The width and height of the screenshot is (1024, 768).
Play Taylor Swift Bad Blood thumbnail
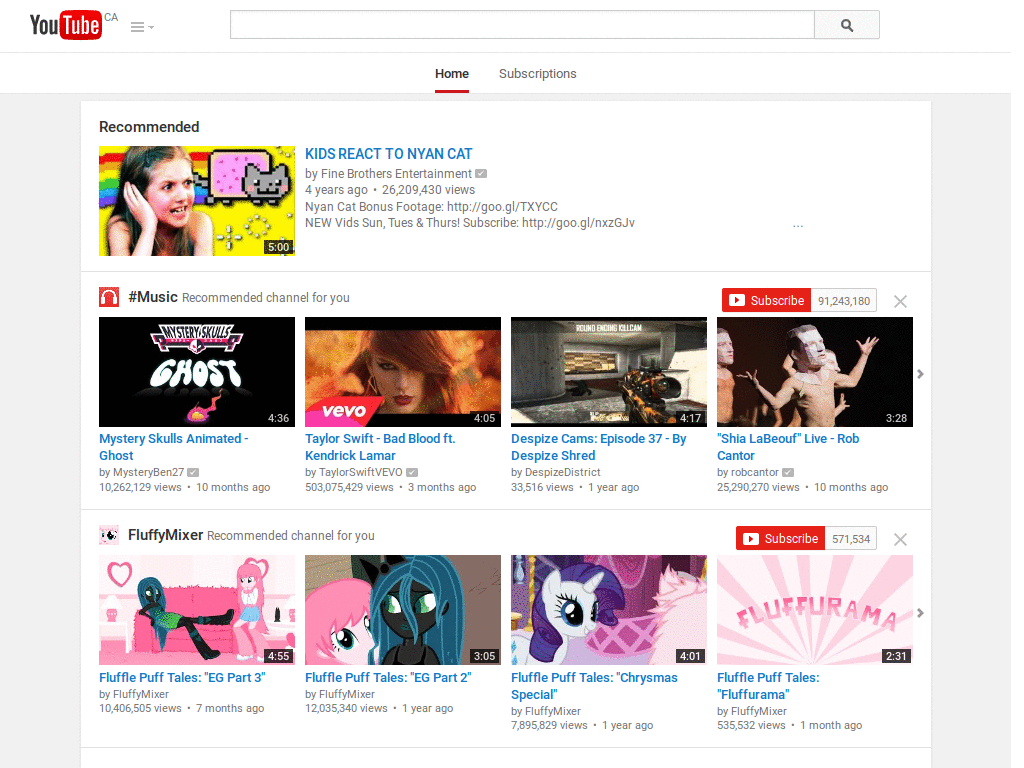[403, 372]
